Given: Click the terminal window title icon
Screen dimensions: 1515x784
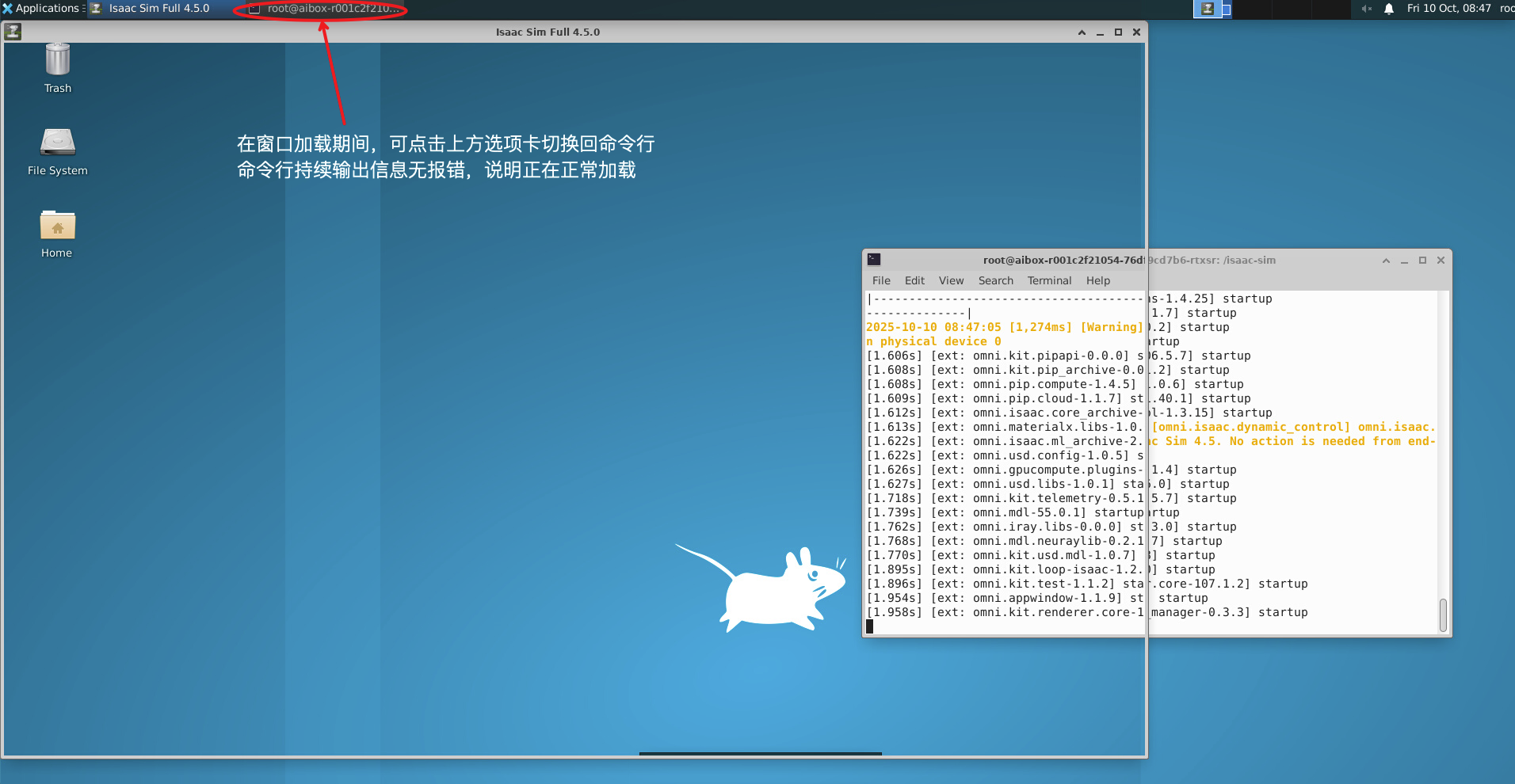Looking at the screenshot, I should (x=874, y=260).
